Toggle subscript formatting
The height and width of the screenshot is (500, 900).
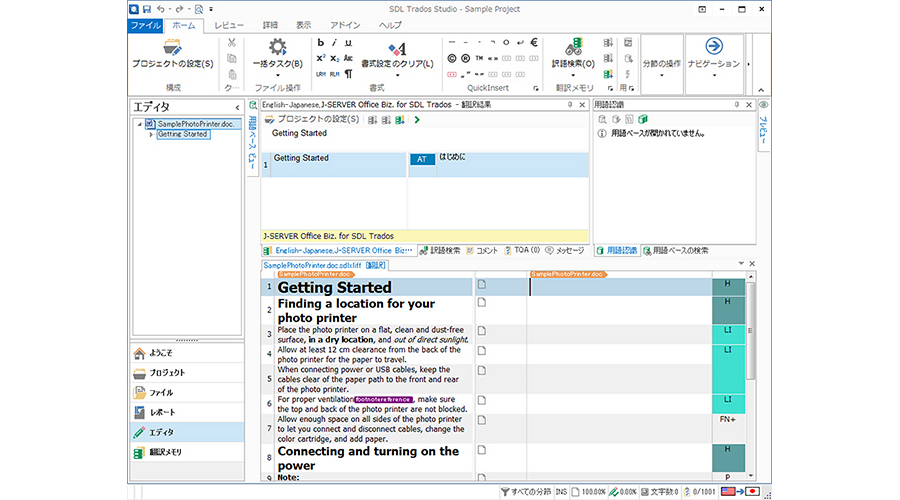point(335,58)
